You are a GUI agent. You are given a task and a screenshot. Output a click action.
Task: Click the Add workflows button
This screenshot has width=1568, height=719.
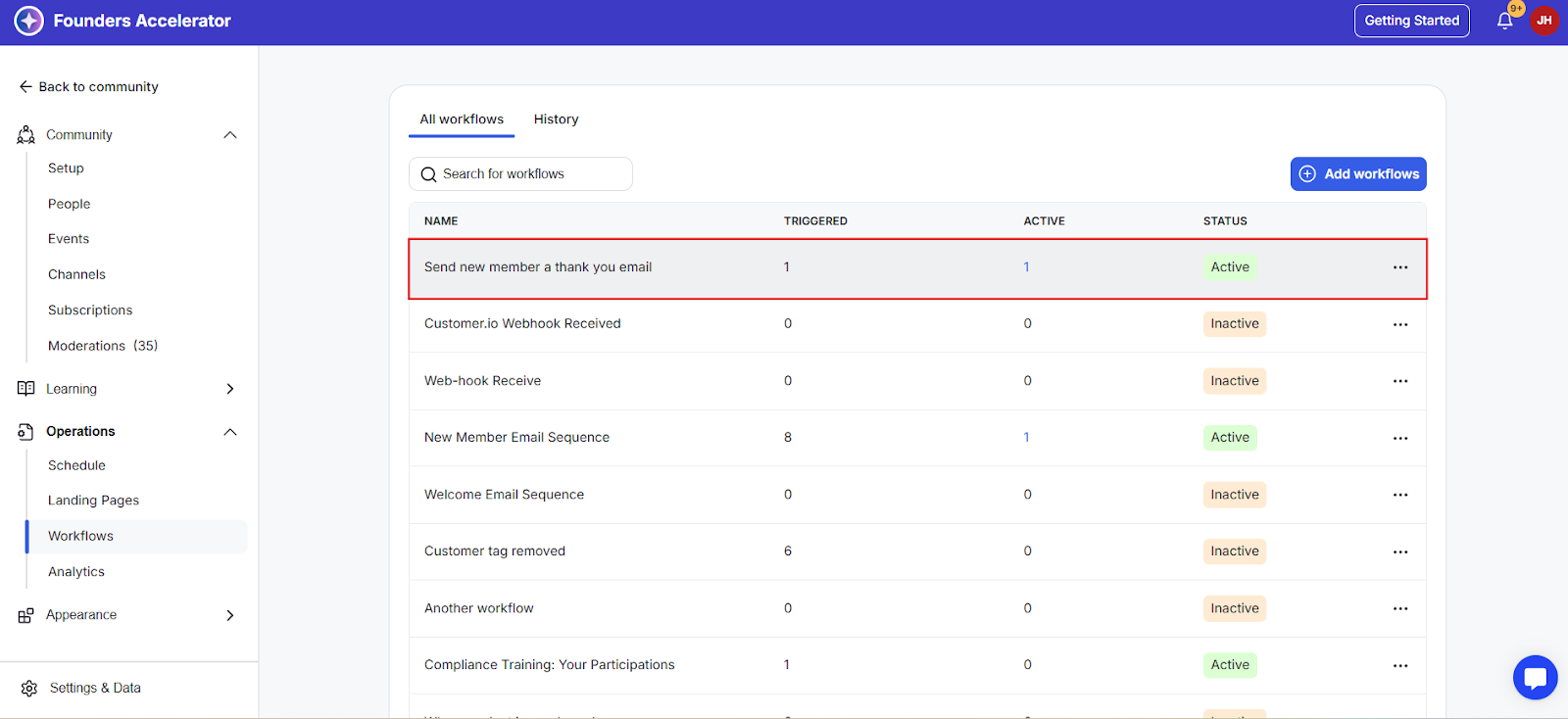[x=1357, y=174]
